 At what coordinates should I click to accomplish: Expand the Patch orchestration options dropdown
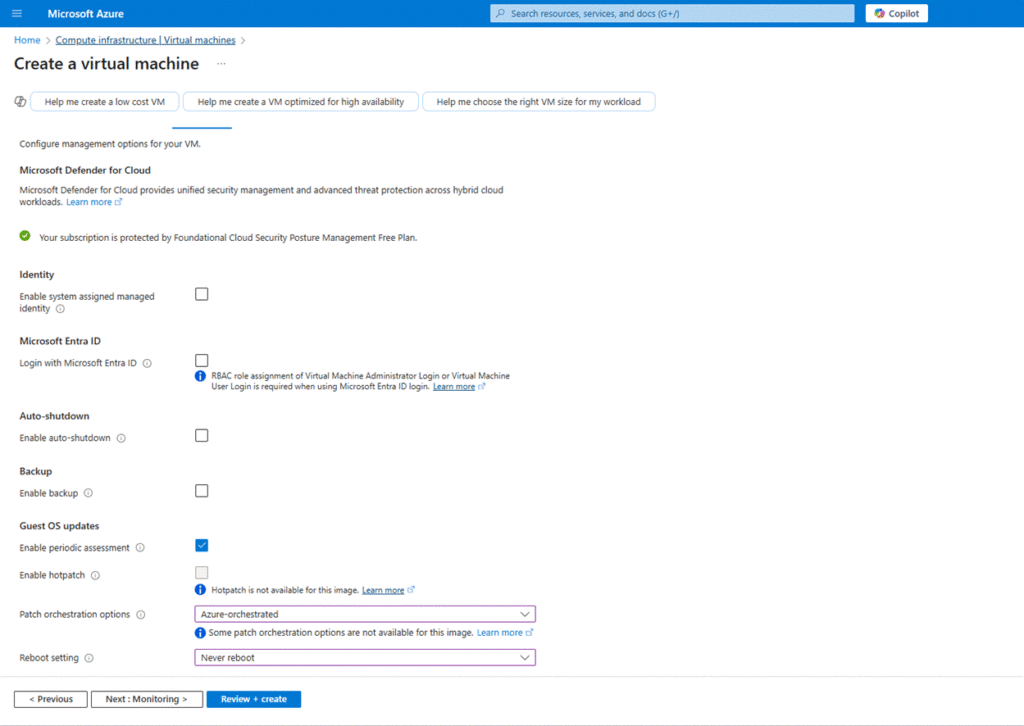[x=365, y=614]
